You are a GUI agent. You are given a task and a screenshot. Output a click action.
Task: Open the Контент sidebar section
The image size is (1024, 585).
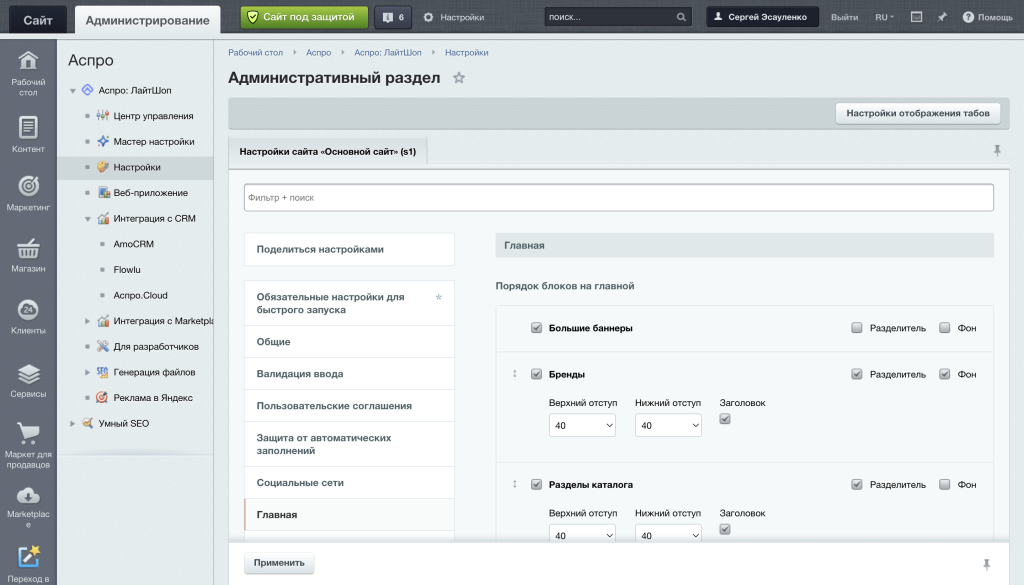pyautogui.click(x=28, y=128)
